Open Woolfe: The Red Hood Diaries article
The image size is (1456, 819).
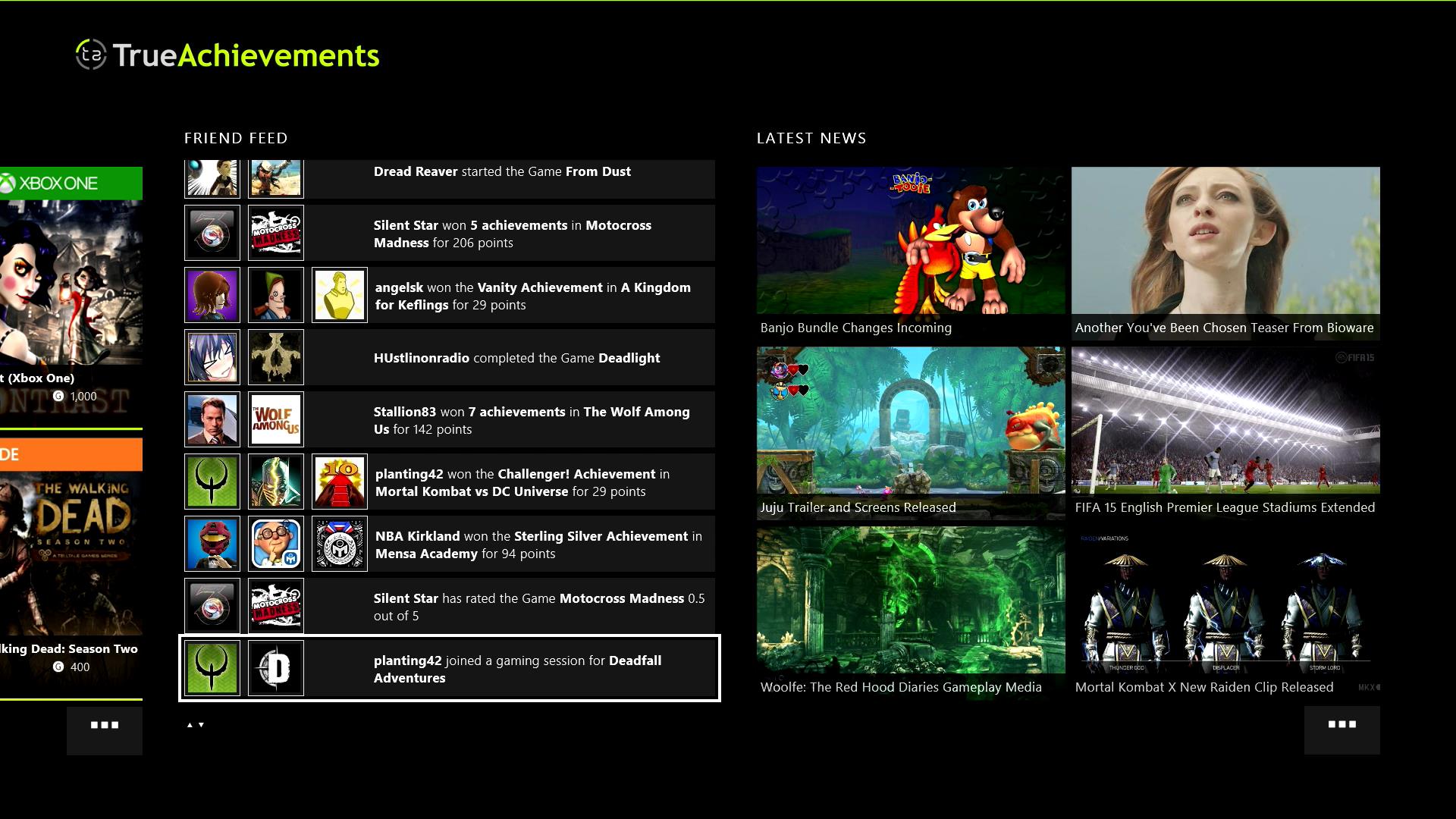click(x=911, y=613)
